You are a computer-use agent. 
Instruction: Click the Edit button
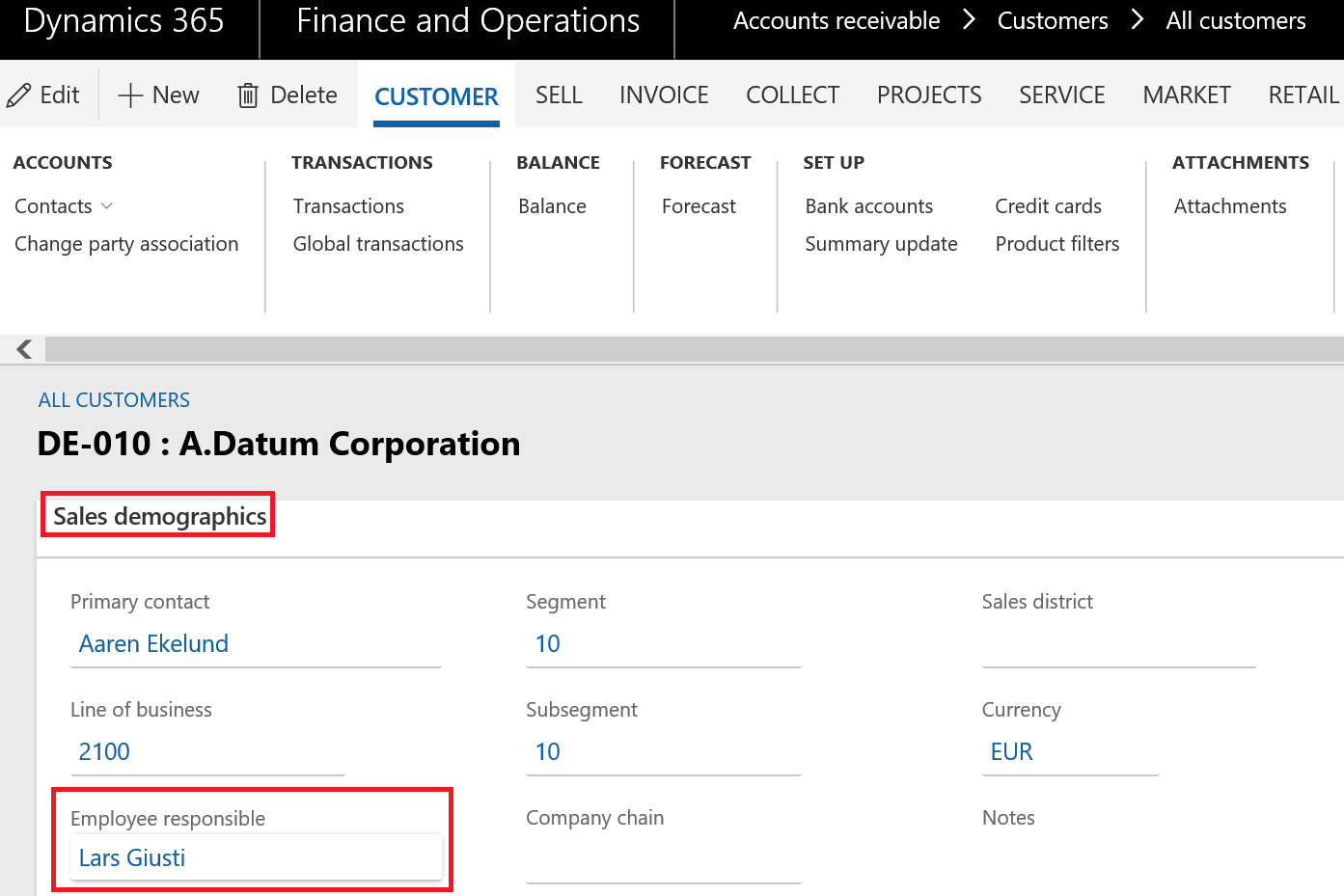click(x=43, y=95)
